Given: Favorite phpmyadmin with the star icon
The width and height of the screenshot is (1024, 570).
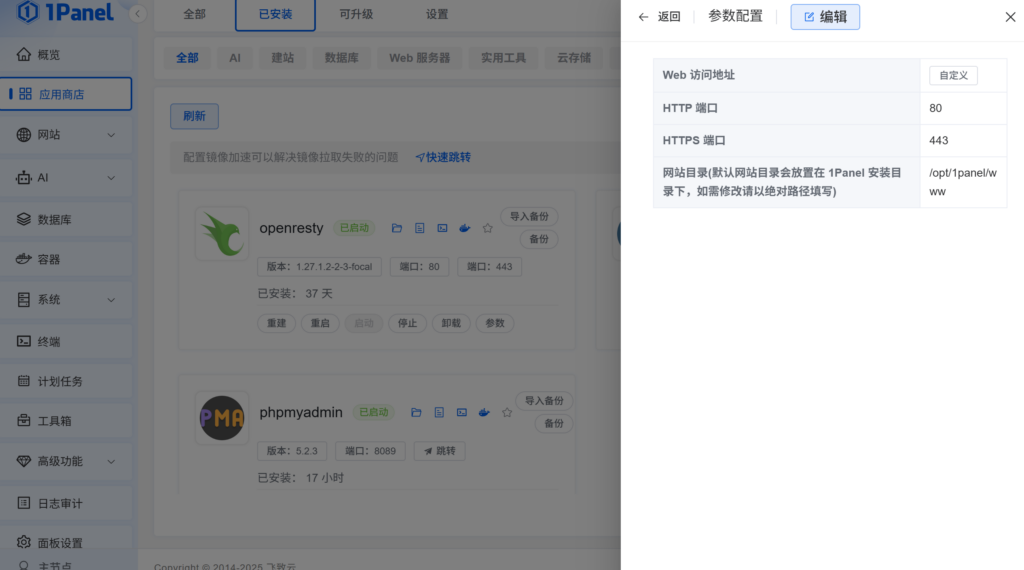Looking at the screenshot, I should [507, 413].
